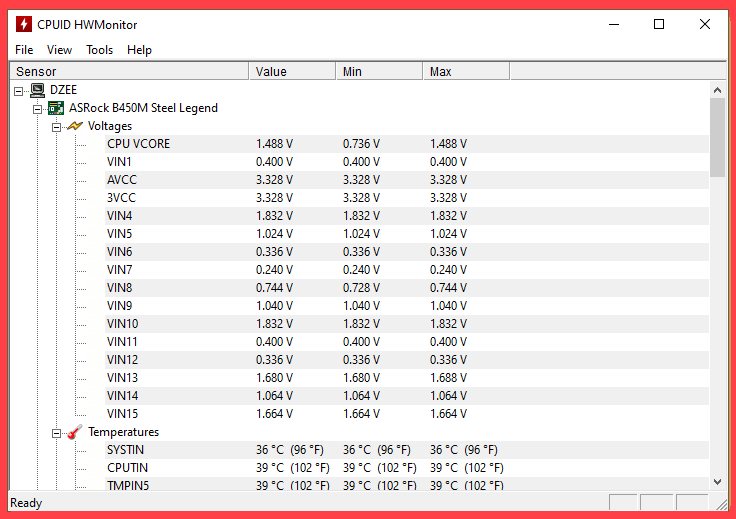Click the Ready status bar text

click(26, 503)
